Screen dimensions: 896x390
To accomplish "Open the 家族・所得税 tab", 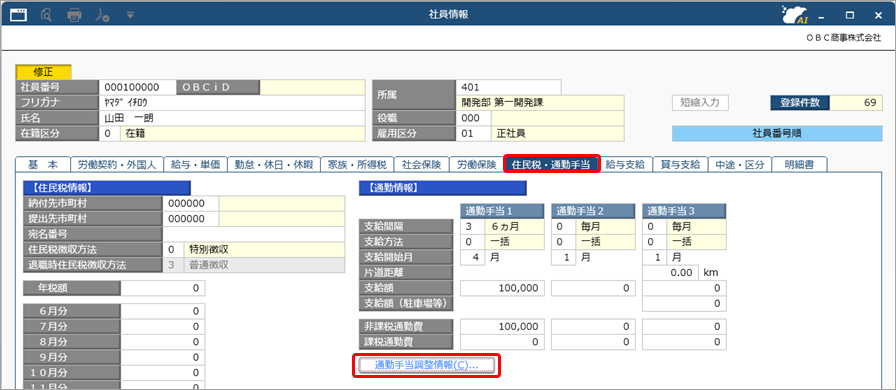I will 357,165.
